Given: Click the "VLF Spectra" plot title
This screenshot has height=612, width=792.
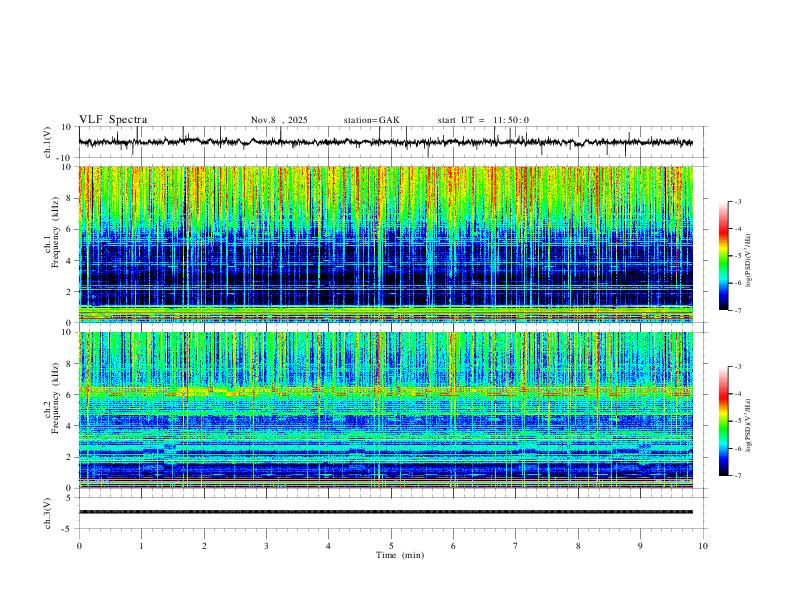Looking at the screenshot, I should pos(113,120).
